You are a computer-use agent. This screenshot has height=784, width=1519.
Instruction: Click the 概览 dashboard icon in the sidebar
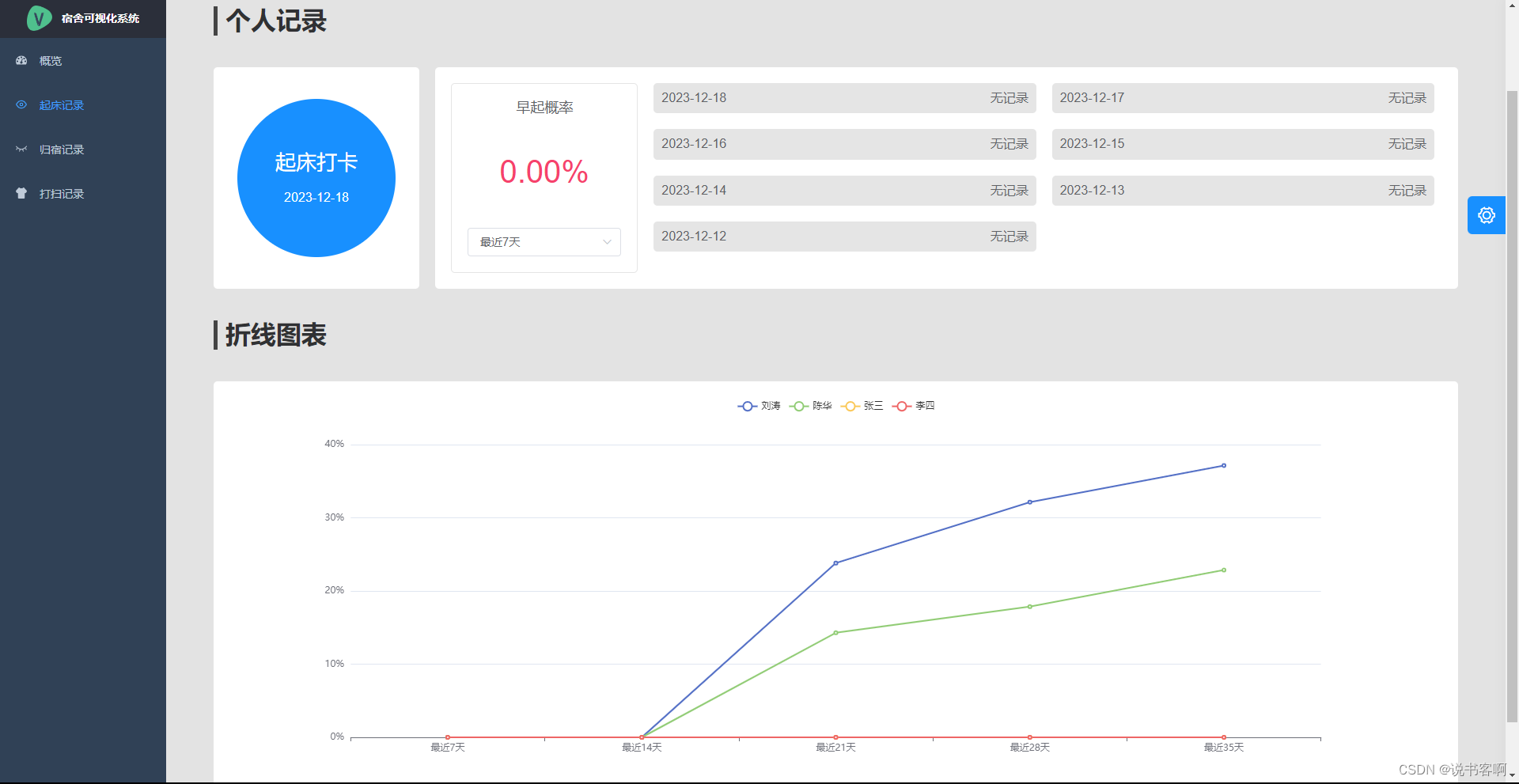[21, 61]
